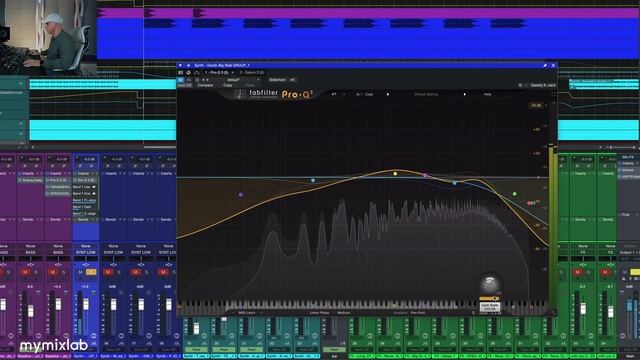This screenshot has height=360, width=640.
Task: Open Pro-Q 3 Help menu
Action: (x=487, y=94)
